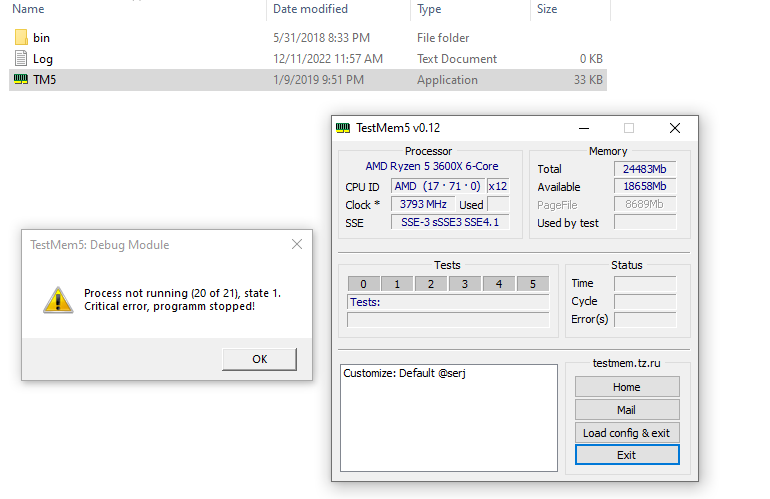Click the CPU ID value AMD (17 · 71 · 0)
The width and height of the screenshot is (770, 499).
click(438, 187)
